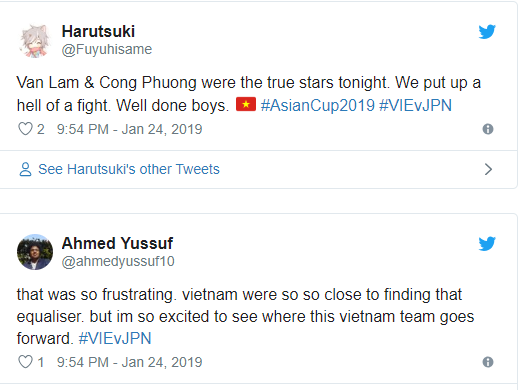
Task: Click the Ahmed Yussuf display name
Action: (x=117, y=243)
